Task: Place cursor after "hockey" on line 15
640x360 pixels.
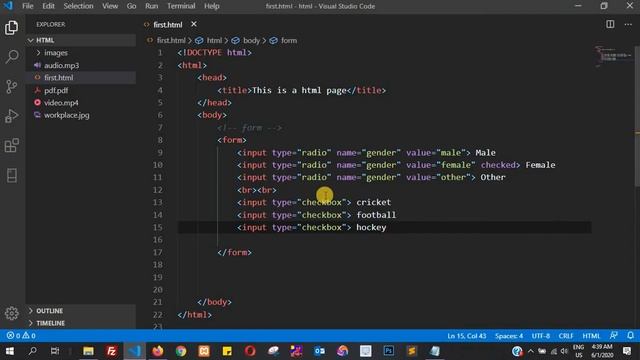Action: [387, 227]
